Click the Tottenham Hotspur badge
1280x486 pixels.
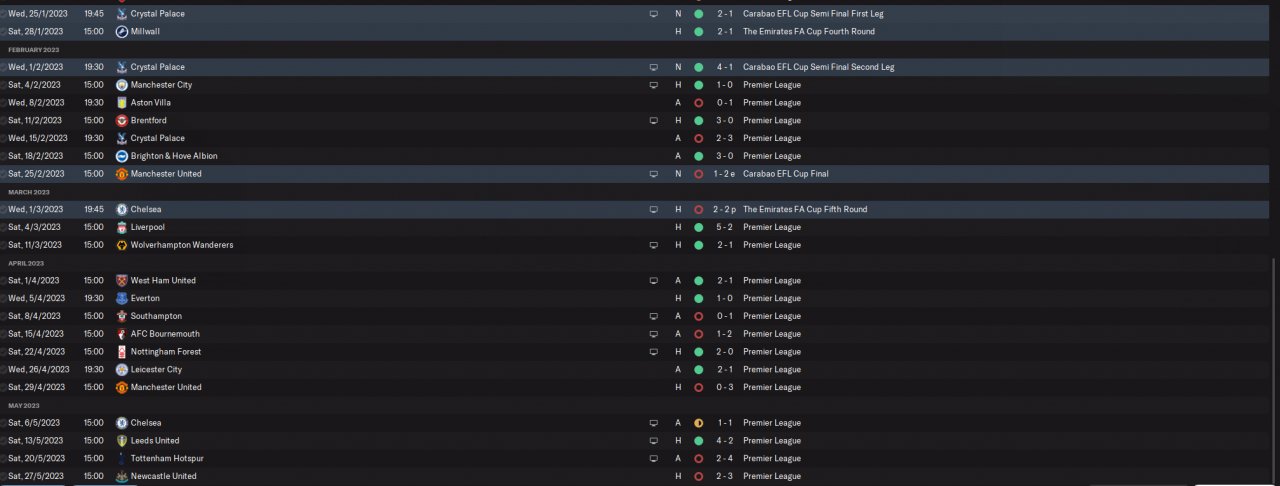(x=121, y=459)
